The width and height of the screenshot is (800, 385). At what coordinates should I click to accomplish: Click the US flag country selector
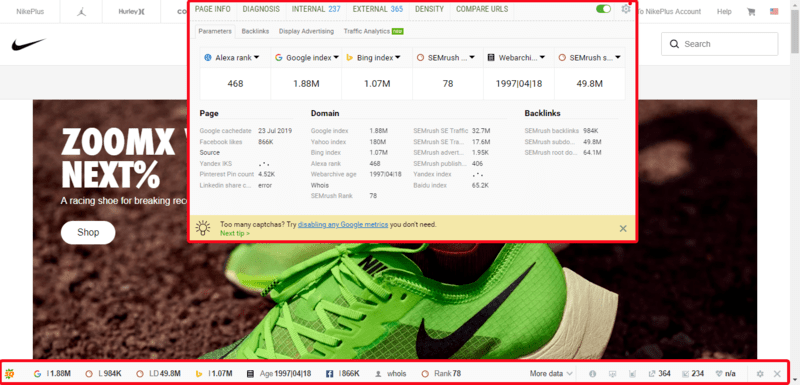[774, 12]
